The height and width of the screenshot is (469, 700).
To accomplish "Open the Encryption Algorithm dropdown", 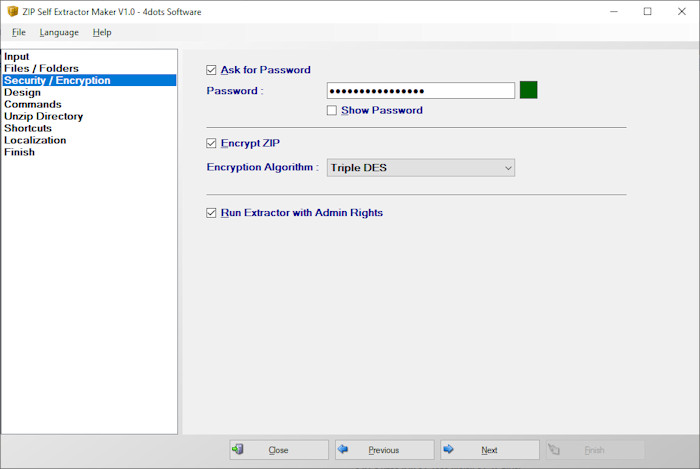I will tap(421, 168).
